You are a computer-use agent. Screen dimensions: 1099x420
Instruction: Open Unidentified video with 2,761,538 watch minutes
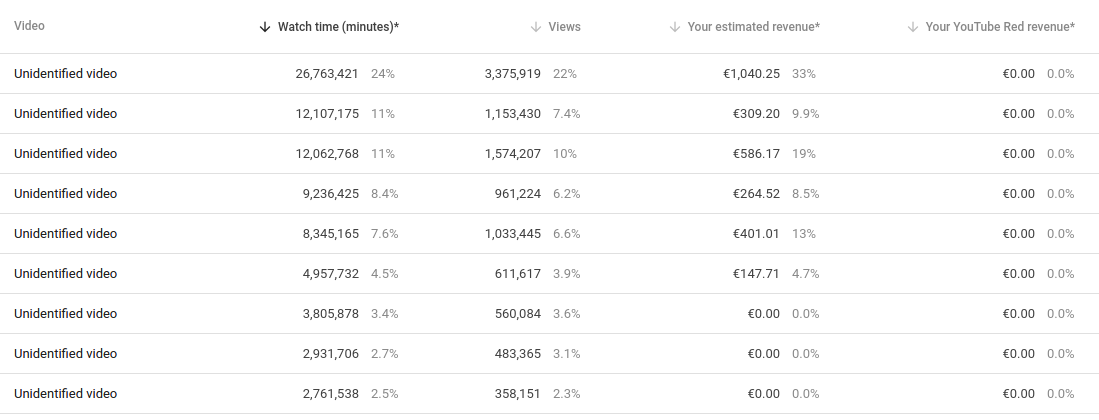(65, 394)
